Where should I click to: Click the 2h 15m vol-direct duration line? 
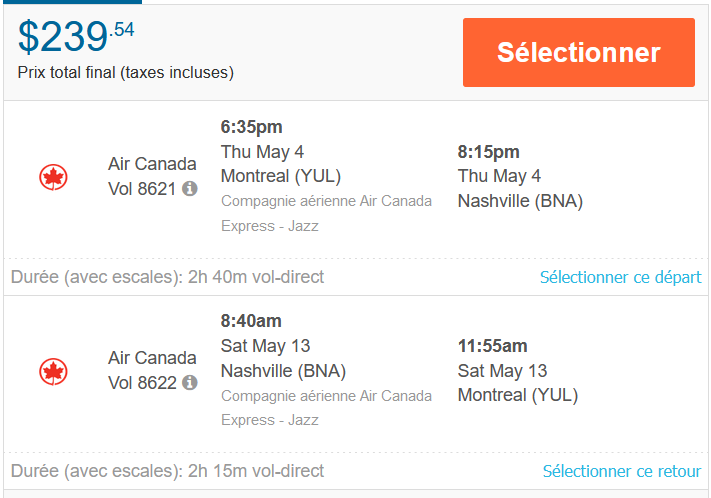click(167, 471)
